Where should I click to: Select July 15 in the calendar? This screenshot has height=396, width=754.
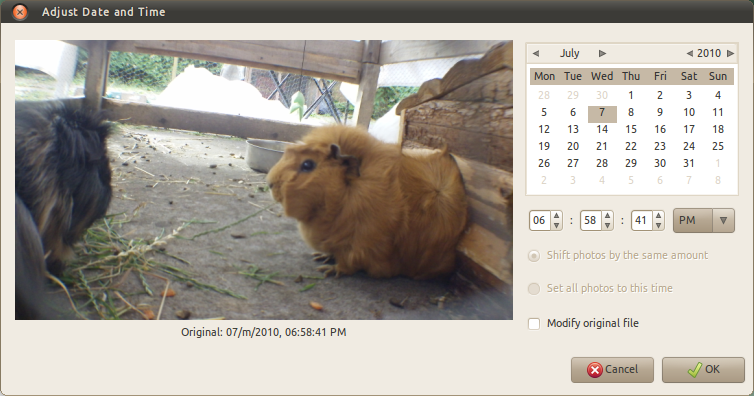[x=631, y=129]
